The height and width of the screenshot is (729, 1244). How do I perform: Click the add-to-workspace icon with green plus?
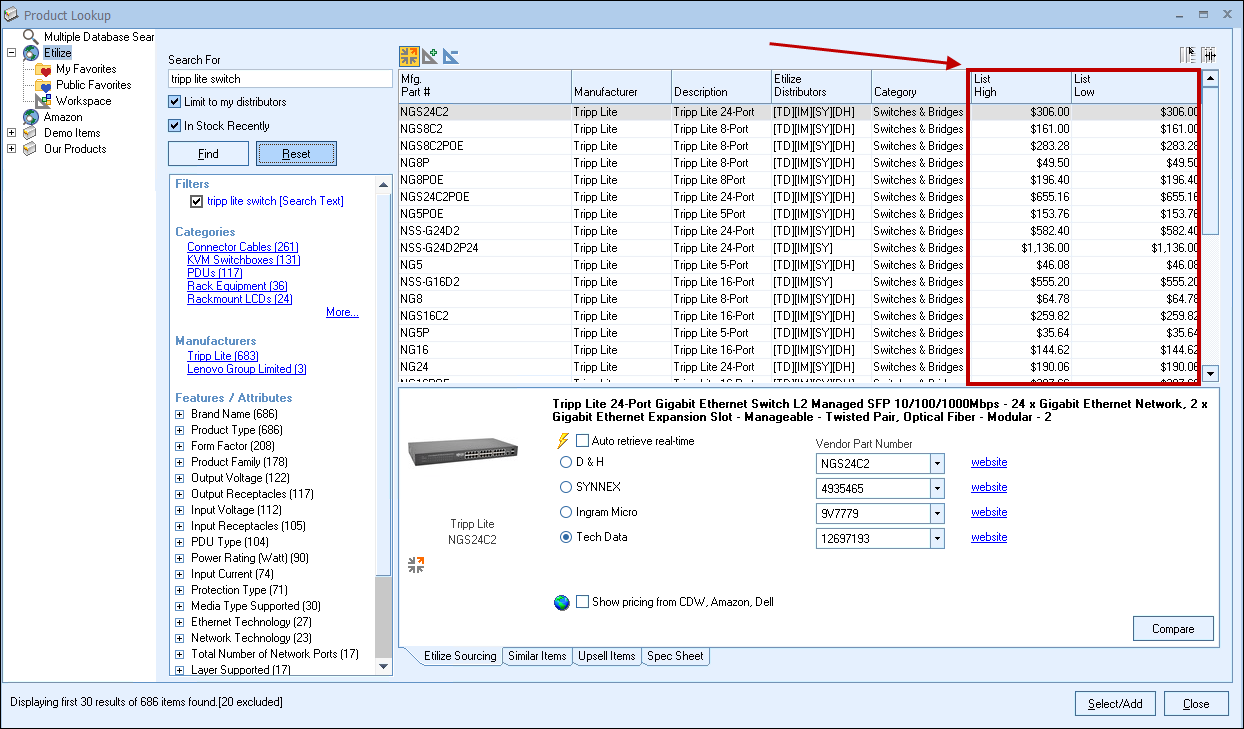click(x=430, y=56)
